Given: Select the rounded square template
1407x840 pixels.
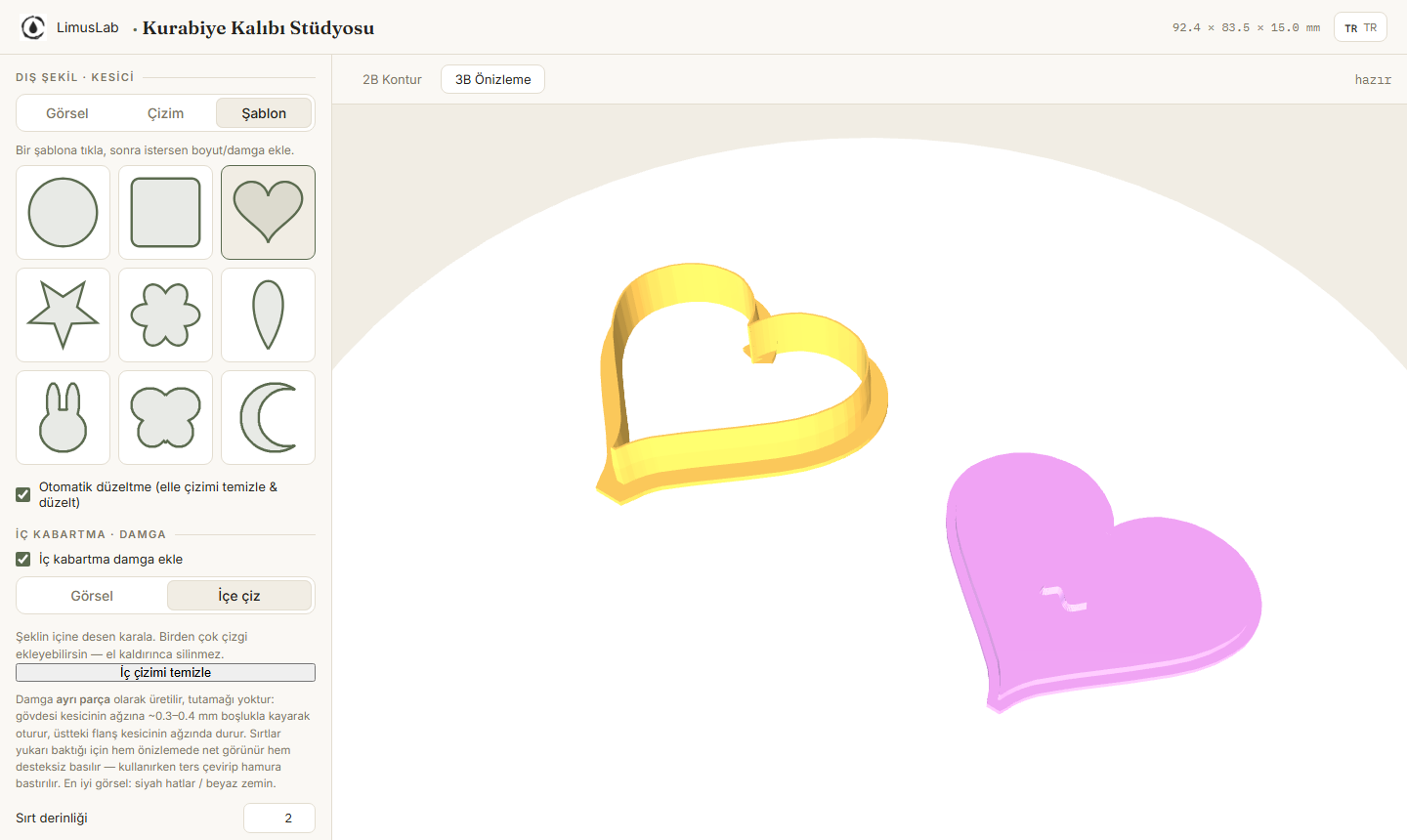Looking at the screenshot, I should click(x=165, y=212).
